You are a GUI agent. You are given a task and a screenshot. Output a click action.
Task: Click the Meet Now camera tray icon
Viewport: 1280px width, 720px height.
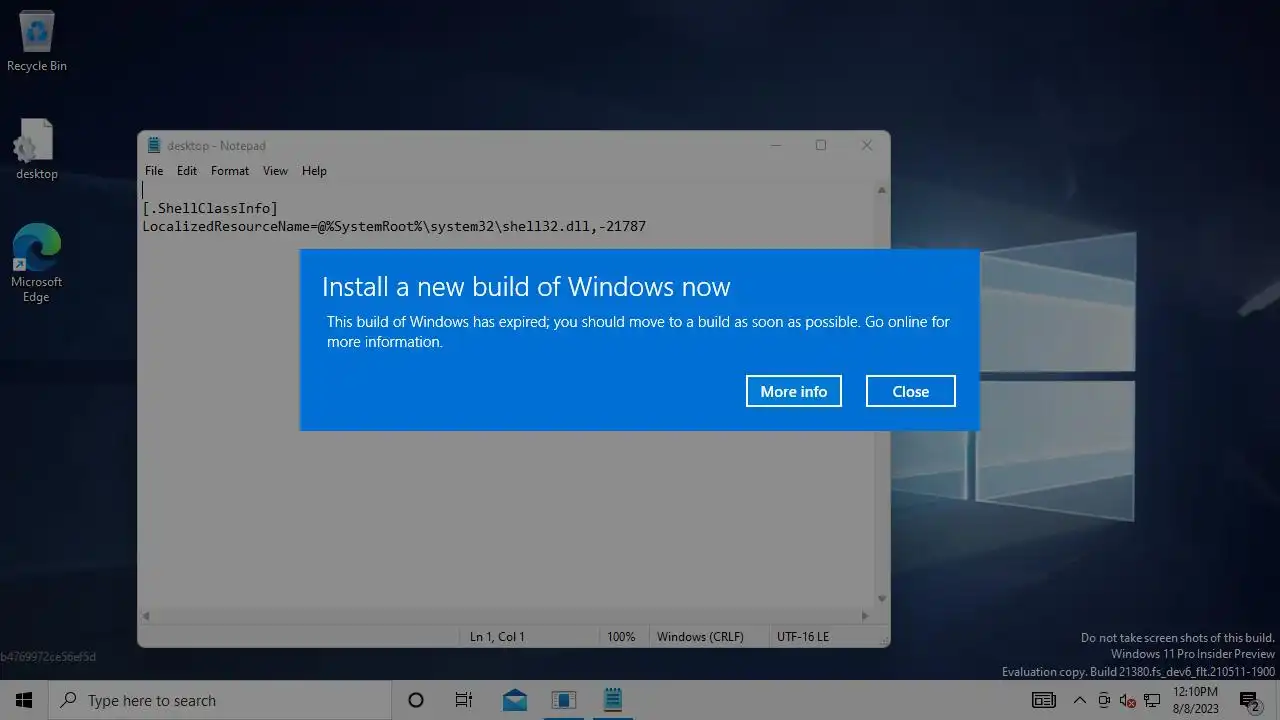pos(1104,700)
